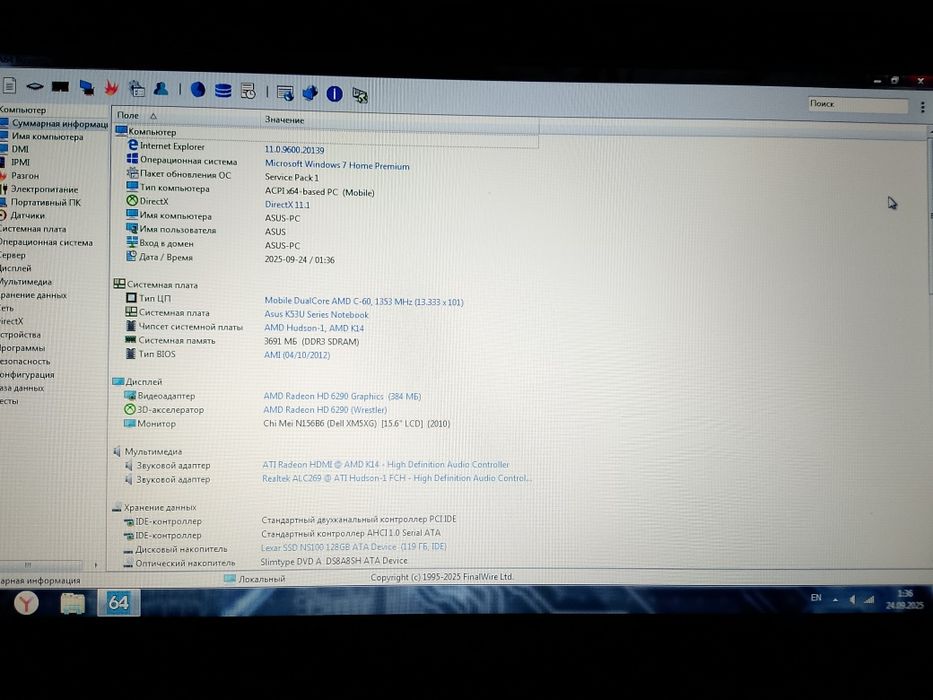Click the round blue info toolbar icon
Image resolution: width=933 pixels, height=700 pixels.
point(334,93)
